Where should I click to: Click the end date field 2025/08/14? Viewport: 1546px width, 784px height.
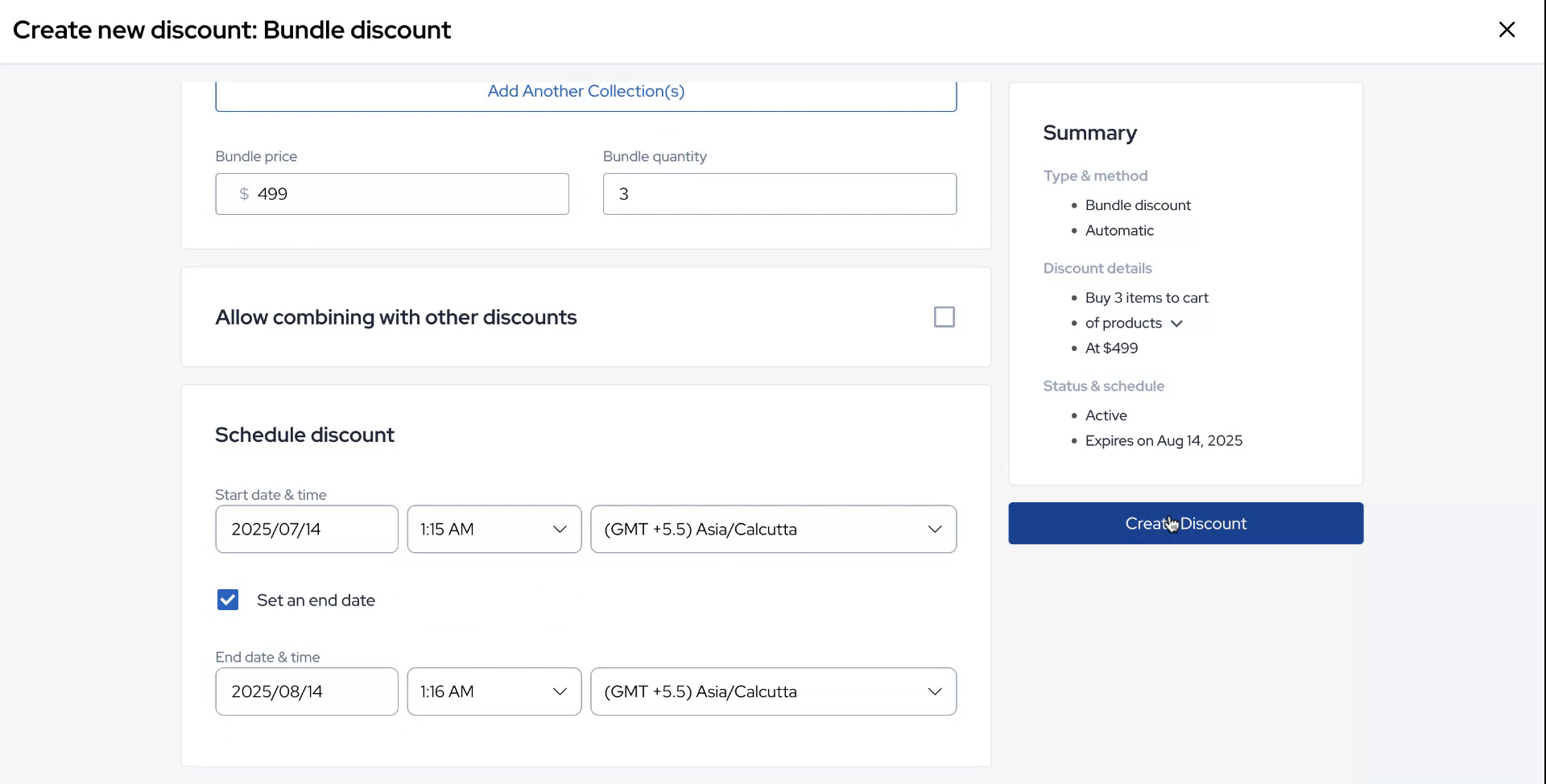point(306,692)
